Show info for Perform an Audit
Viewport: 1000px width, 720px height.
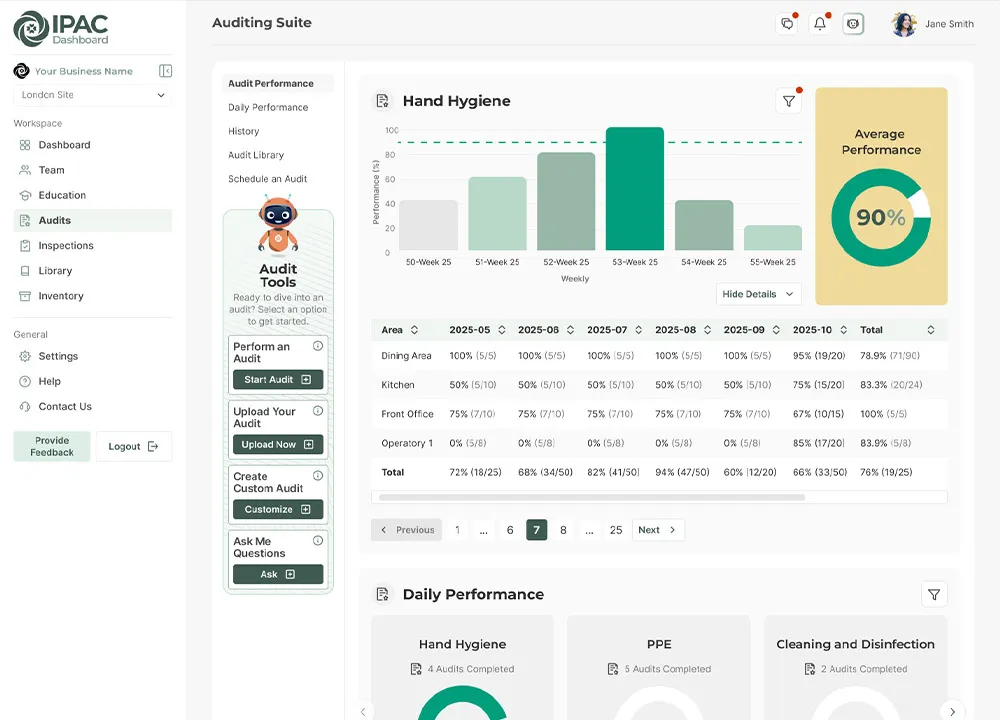[318, 346]
